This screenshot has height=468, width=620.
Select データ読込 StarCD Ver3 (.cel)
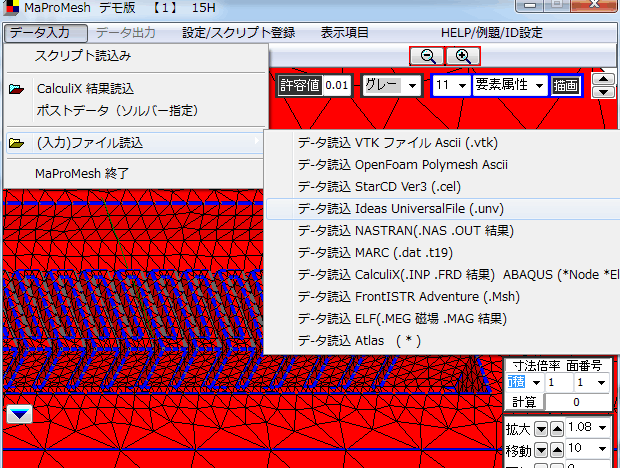pos(443,187)
